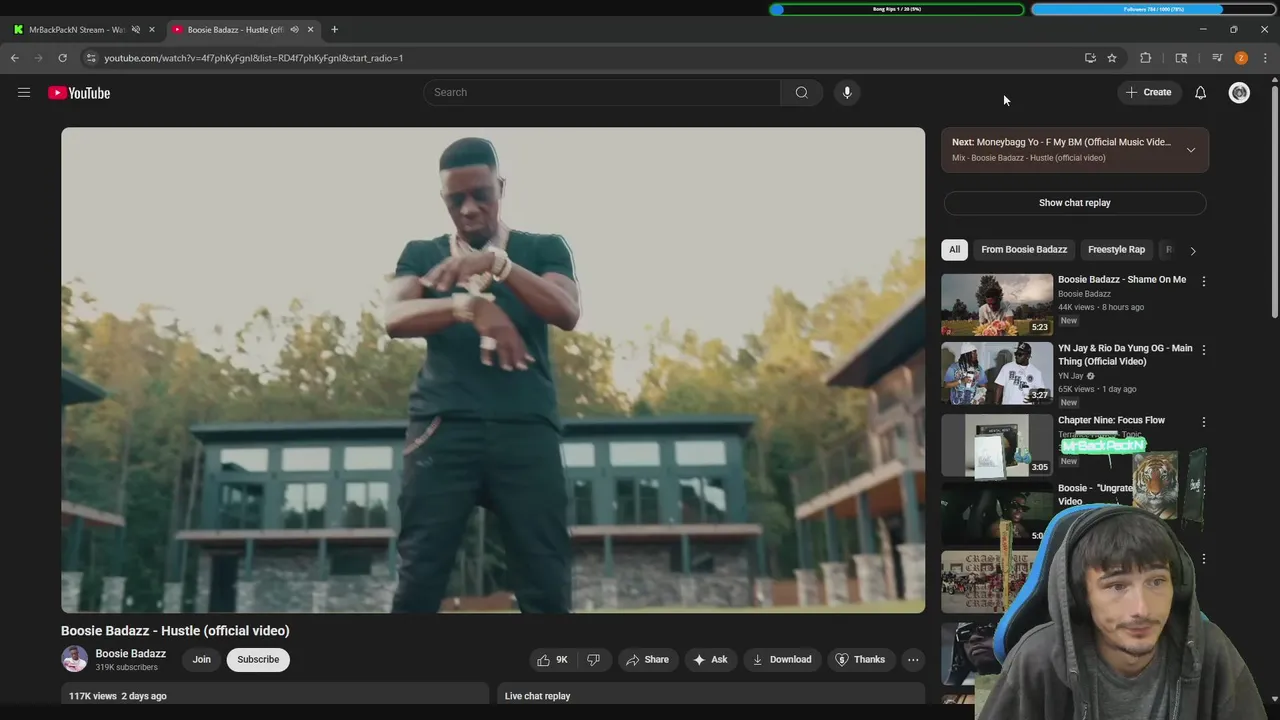The width and height of the screenshot is (1280, 720).
Task: Open Chrome three-dot menu
Action: click(x=1265, y=58)
